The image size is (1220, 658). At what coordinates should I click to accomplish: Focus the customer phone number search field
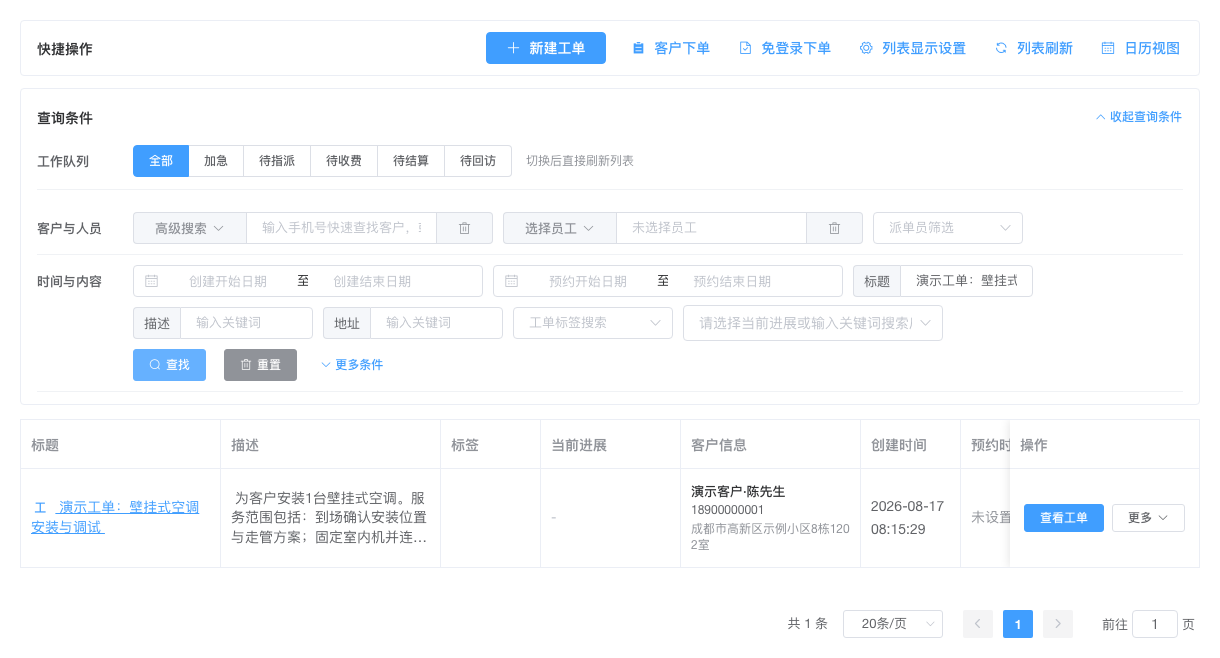(342, 228)
